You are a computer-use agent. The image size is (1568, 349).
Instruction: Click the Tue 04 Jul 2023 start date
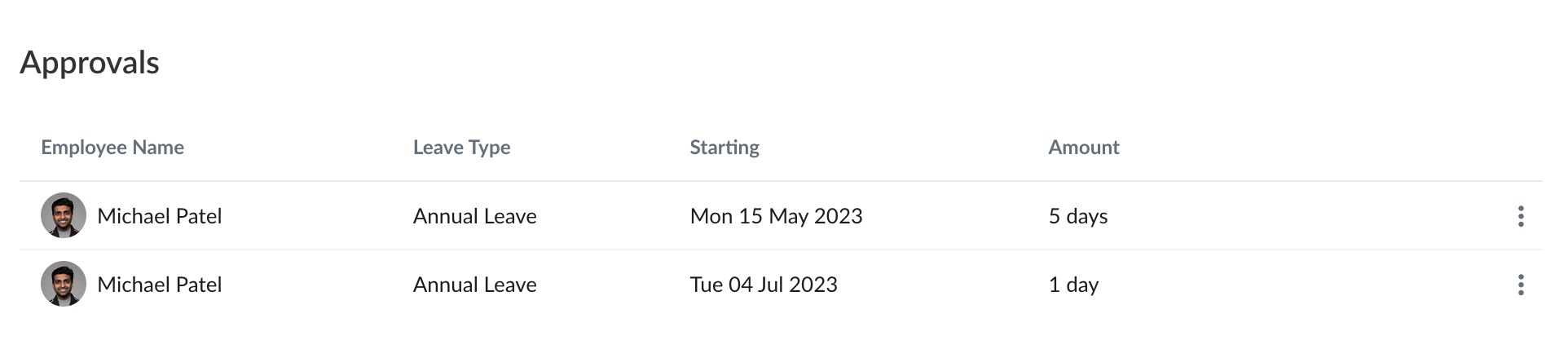point(764,285)
